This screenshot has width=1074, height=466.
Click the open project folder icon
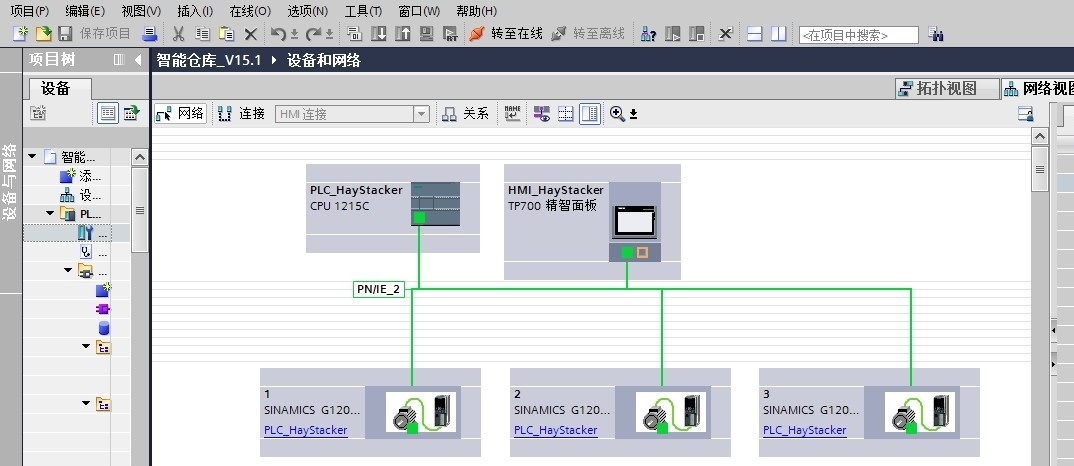(x=43, y=34)
